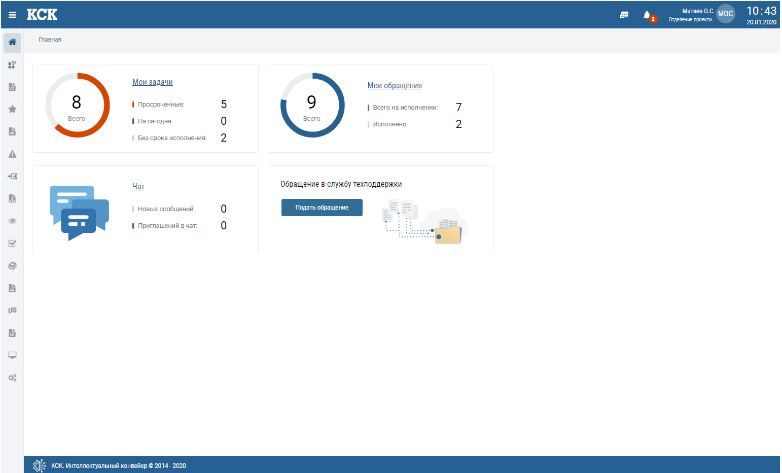
Task: Select the eye icon in the sidebar
Action: tap(12, 221)
